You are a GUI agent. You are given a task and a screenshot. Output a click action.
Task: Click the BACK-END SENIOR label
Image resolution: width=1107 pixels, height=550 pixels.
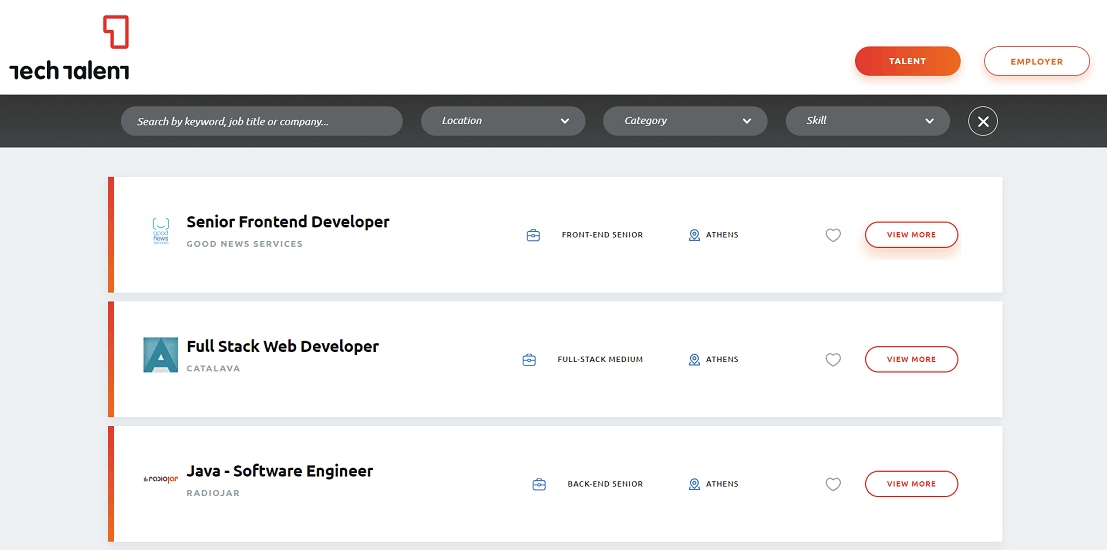point(605,484)
